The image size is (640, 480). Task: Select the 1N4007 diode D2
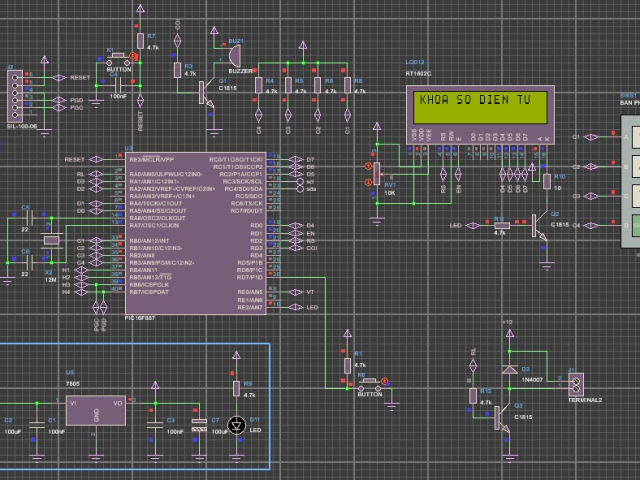(x=509, y=370)
